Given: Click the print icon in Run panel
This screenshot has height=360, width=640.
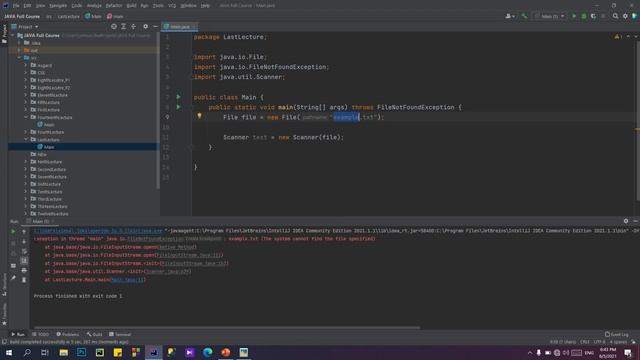Looking at the screenshot, I should [24, 270].
